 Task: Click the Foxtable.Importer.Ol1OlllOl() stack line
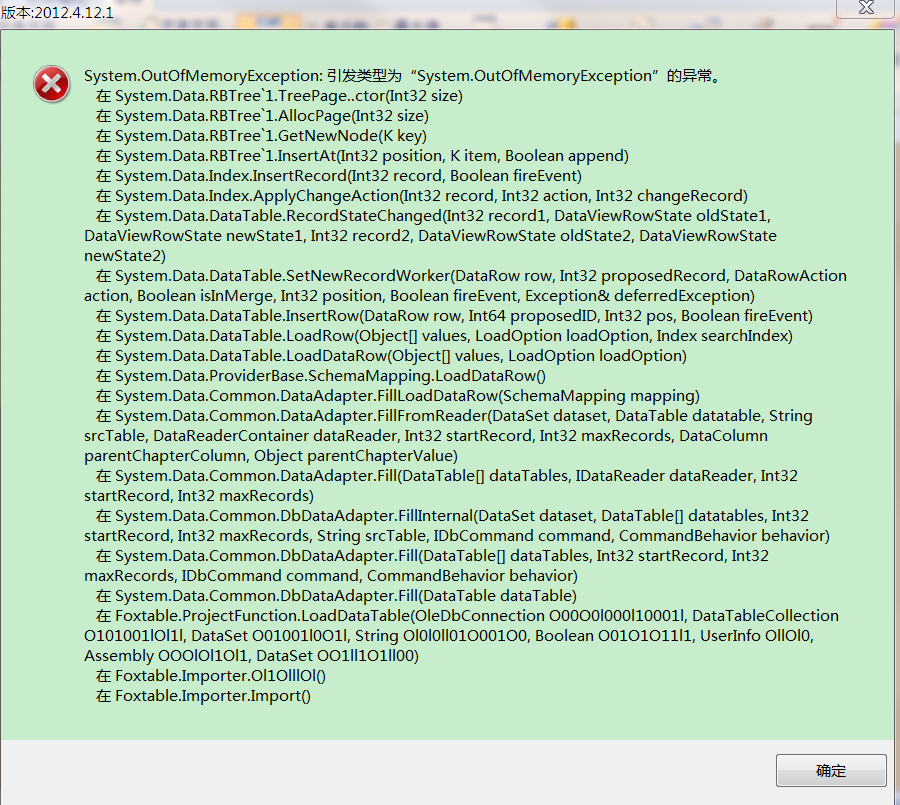point(211,676)
